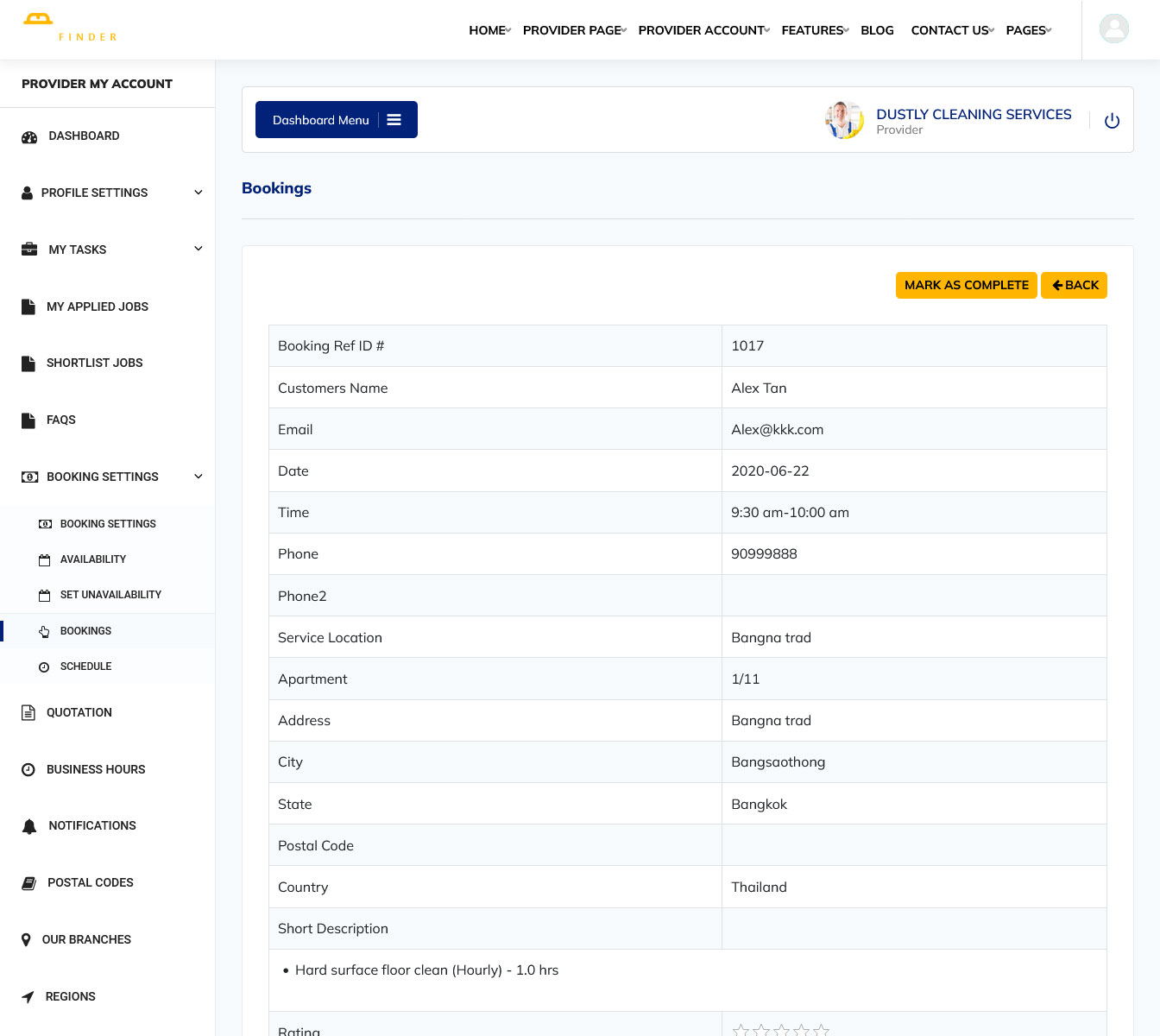Click the Mark As Complete button
Screen dimensions: 1160x1036
coord(966,285)
